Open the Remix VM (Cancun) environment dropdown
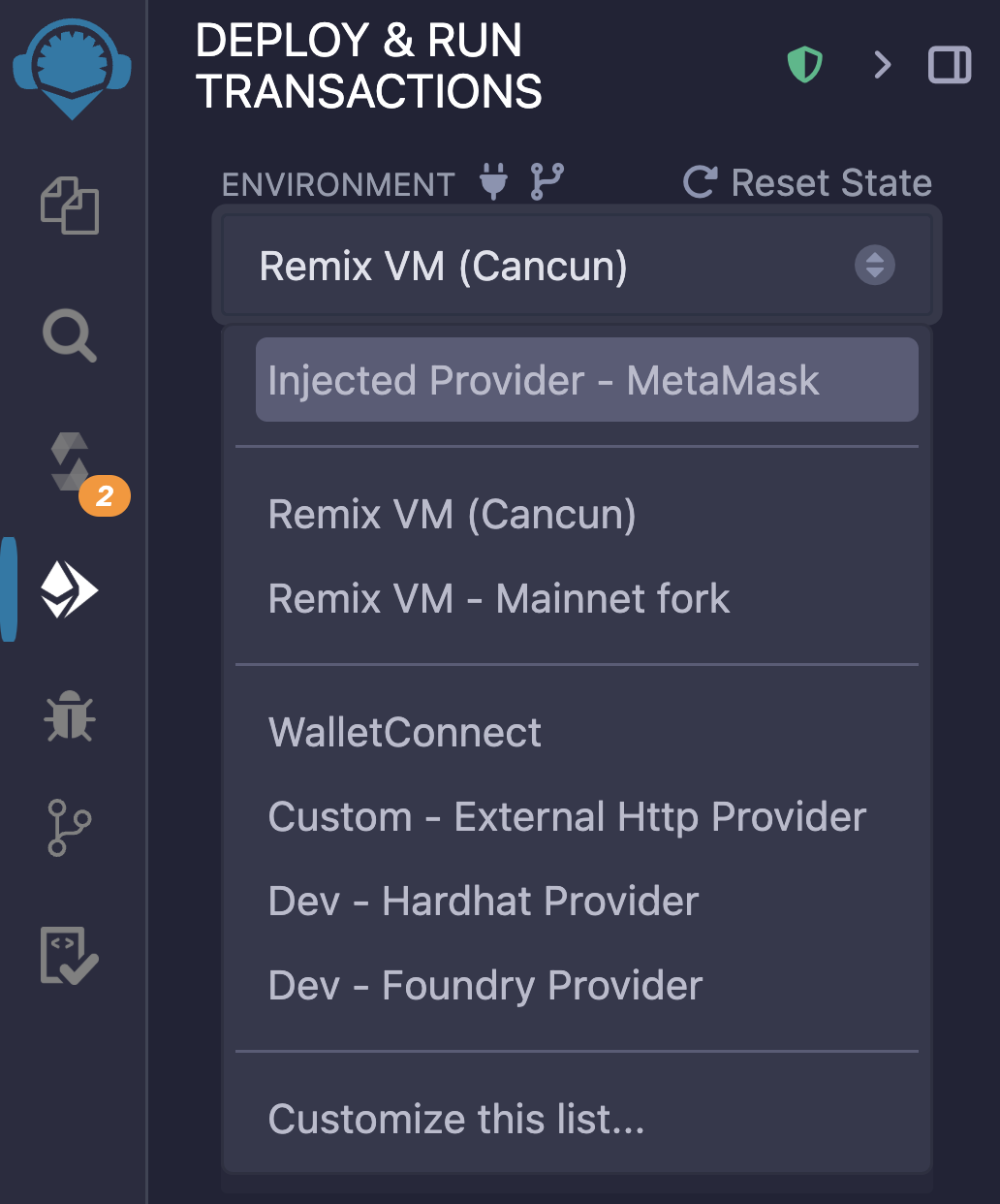 pos(577,266)
